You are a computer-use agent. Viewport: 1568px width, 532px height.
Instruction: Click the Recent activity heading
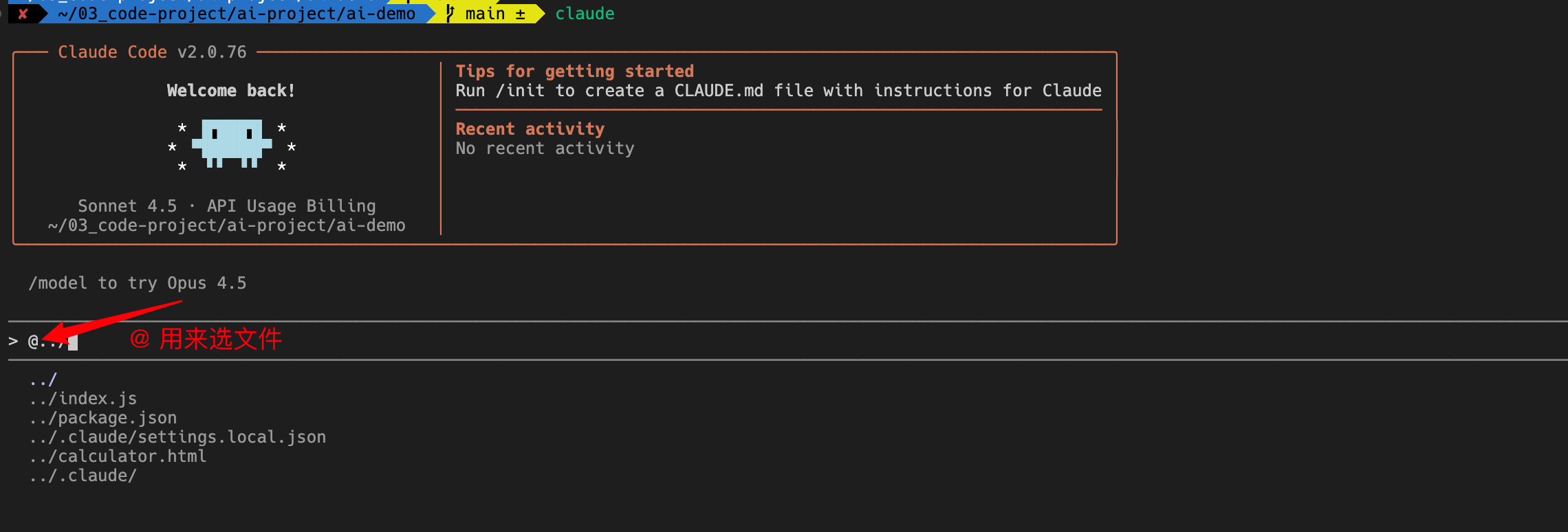point(530,129)
